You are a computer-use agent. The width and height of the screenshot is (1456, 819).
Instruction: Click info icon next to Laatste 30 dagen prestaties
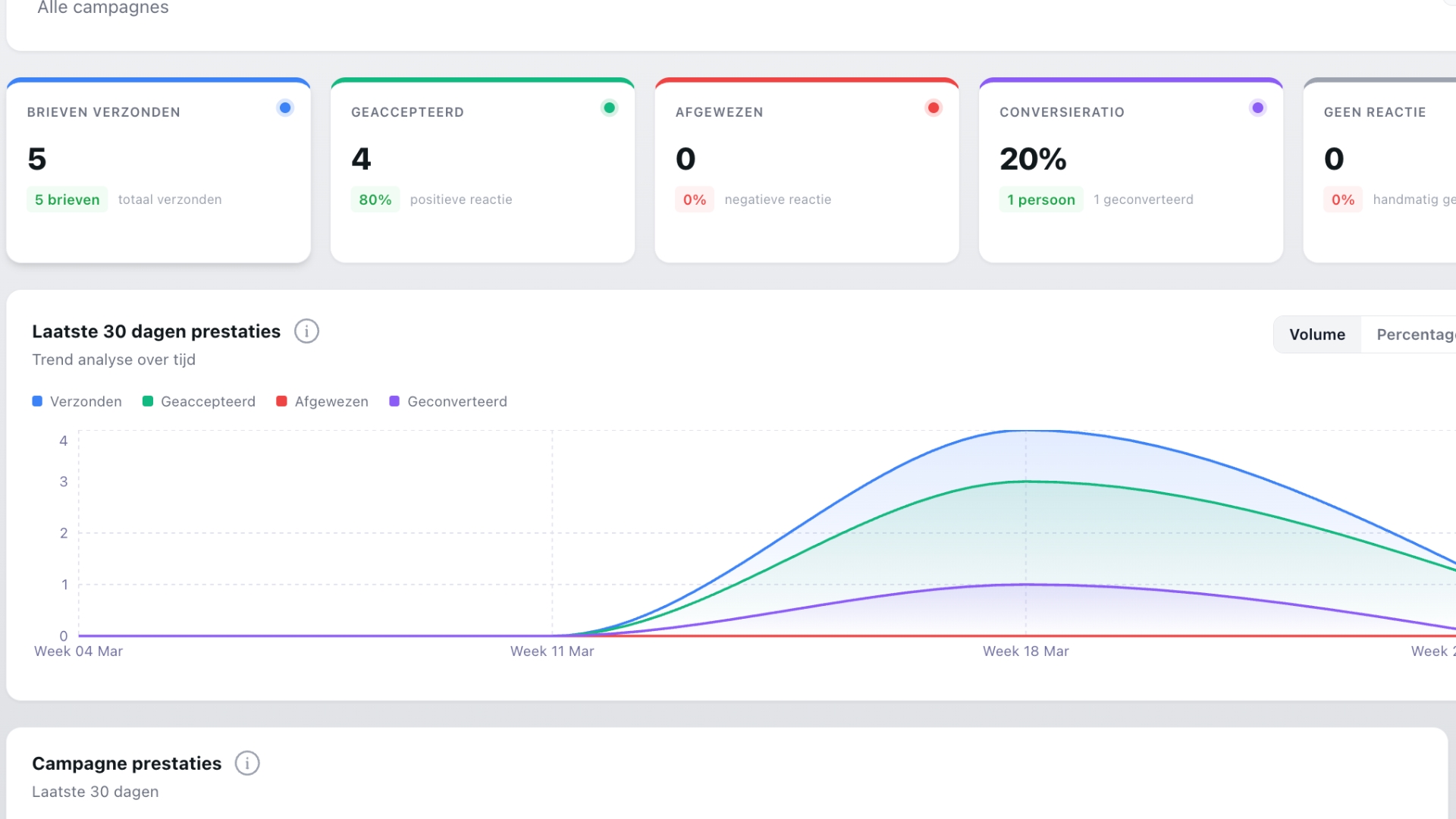pos(306,331)
